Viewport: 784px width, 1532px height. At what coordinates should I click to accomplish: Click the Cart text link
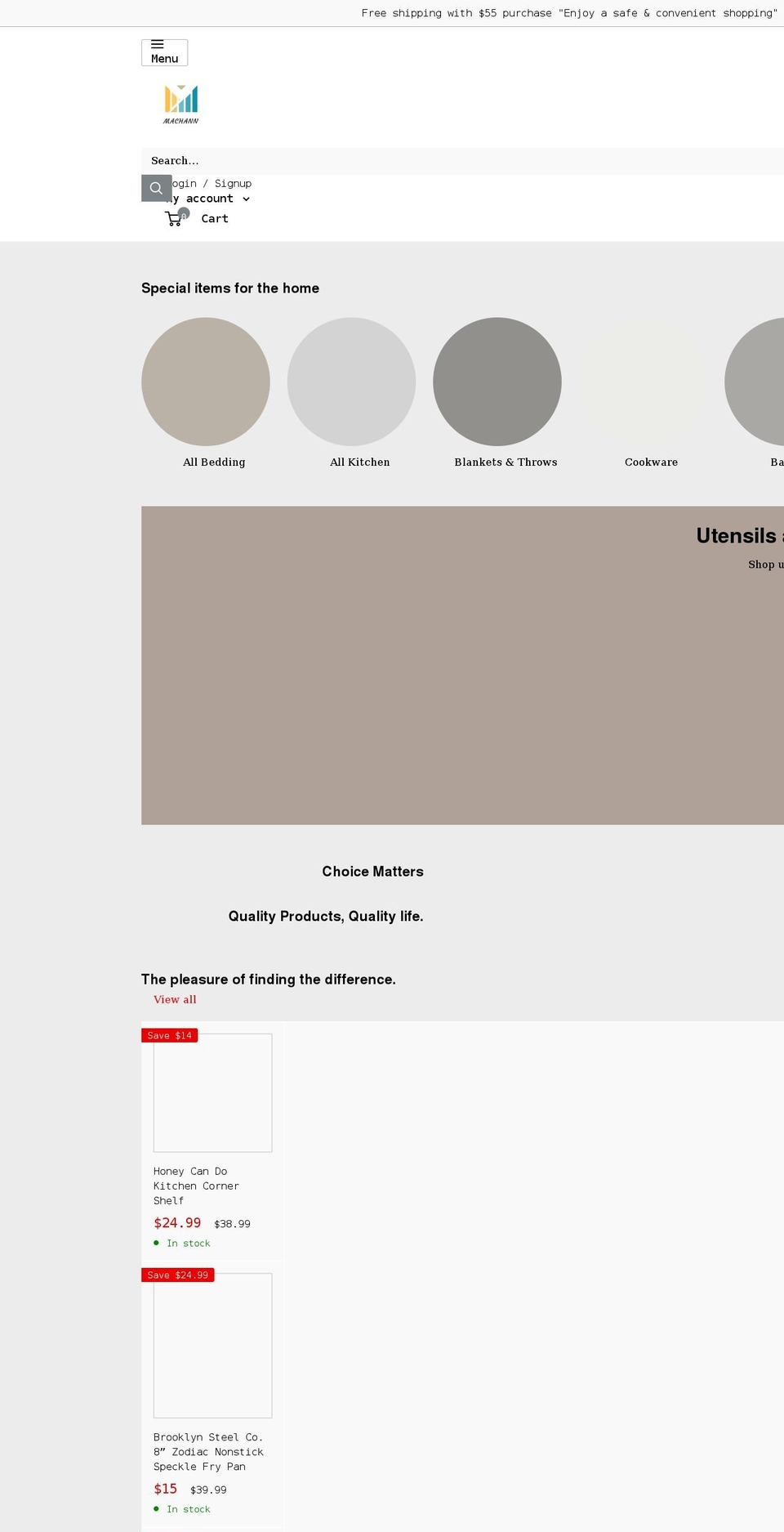point(215,219)
